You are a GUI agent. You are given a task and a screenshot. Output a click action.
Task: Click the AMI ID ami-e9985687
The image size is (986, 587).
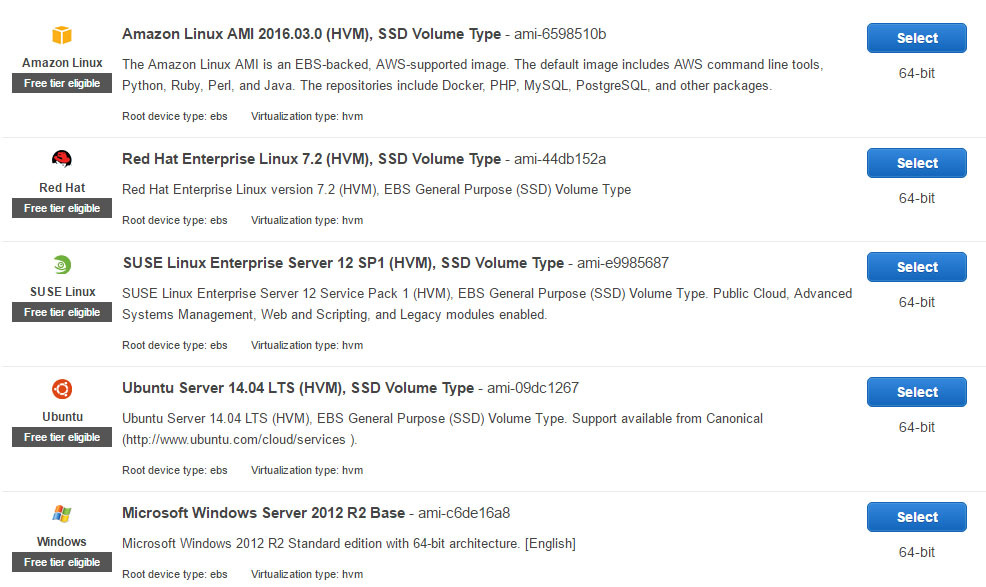click(x=623, y=263)
